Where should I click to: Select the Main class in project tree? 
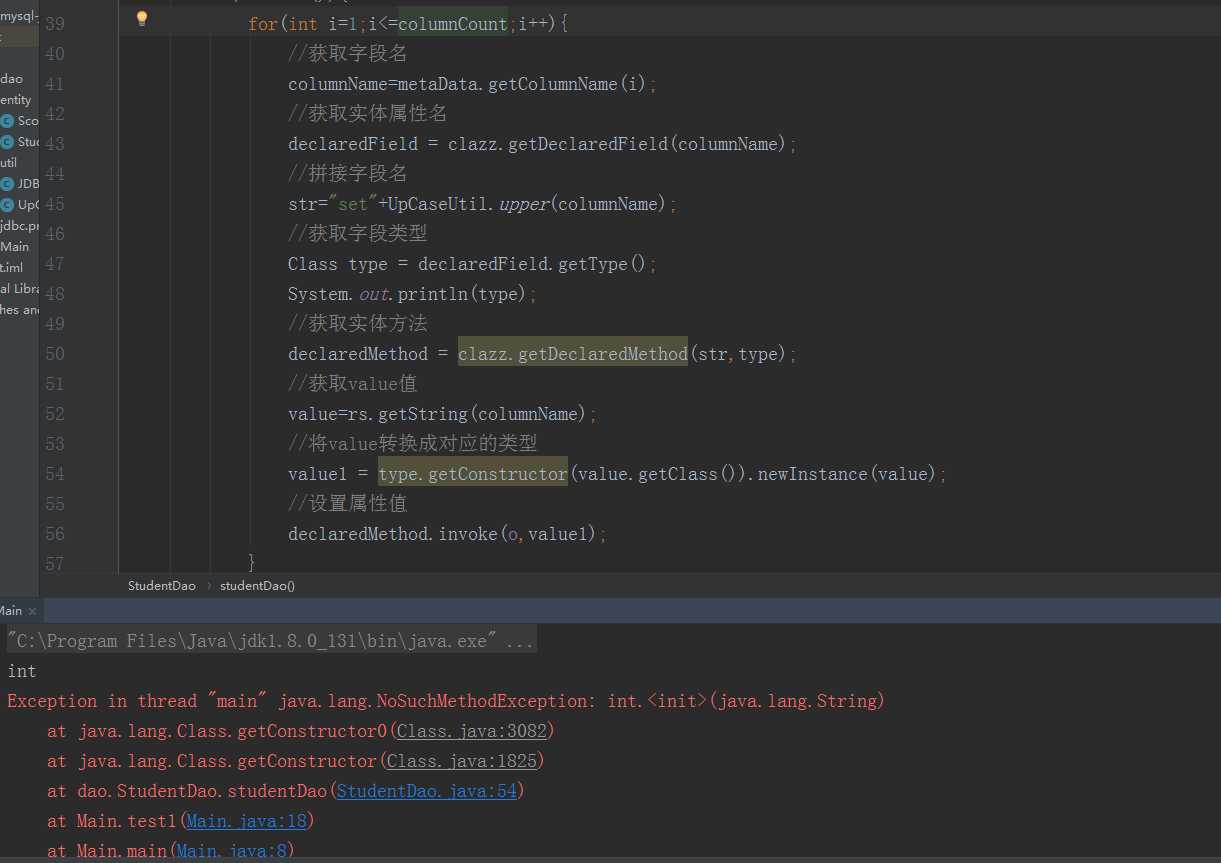coord(15,247)
